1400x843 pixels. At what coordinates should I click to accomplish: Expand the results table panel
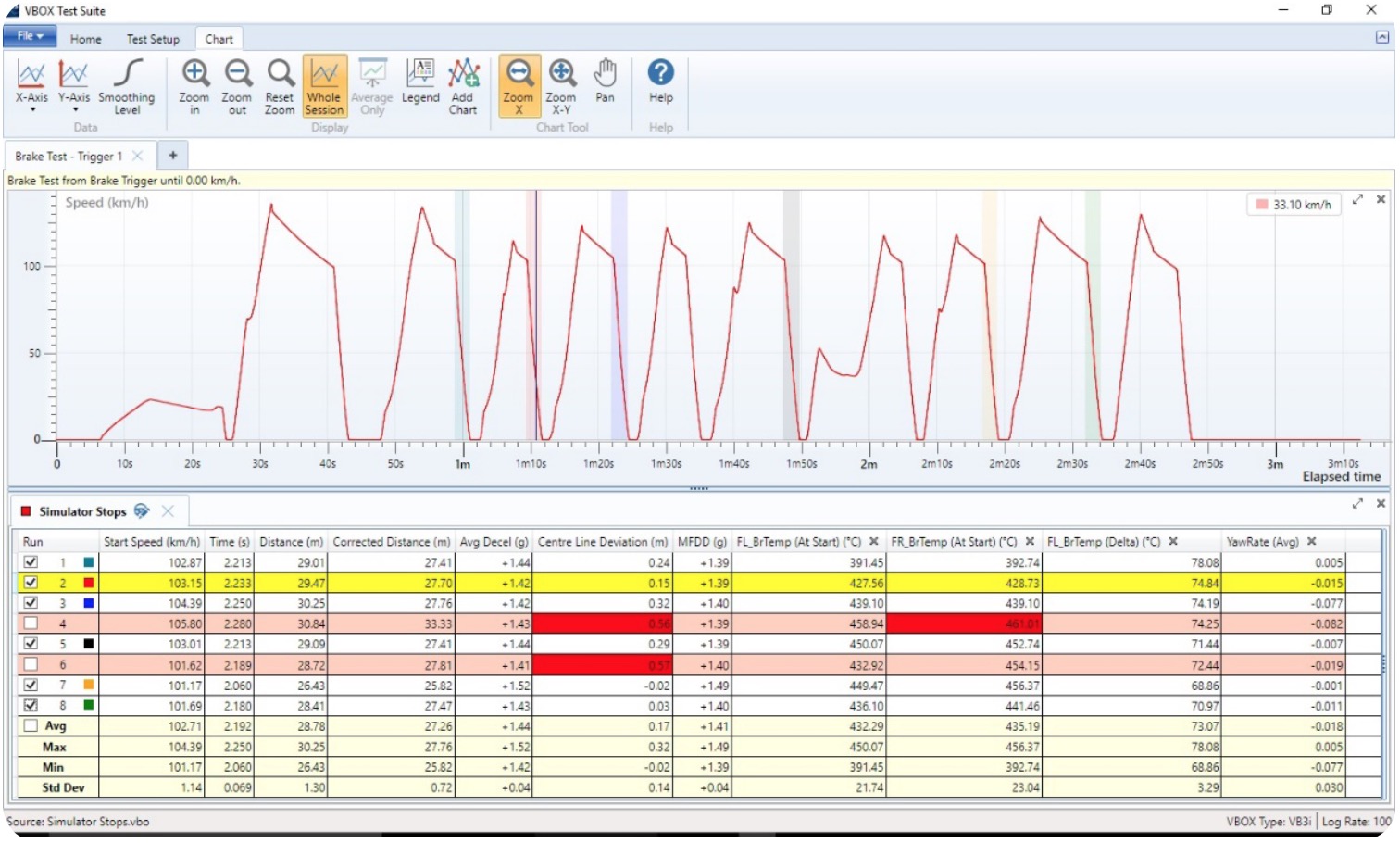(1357, 503)
